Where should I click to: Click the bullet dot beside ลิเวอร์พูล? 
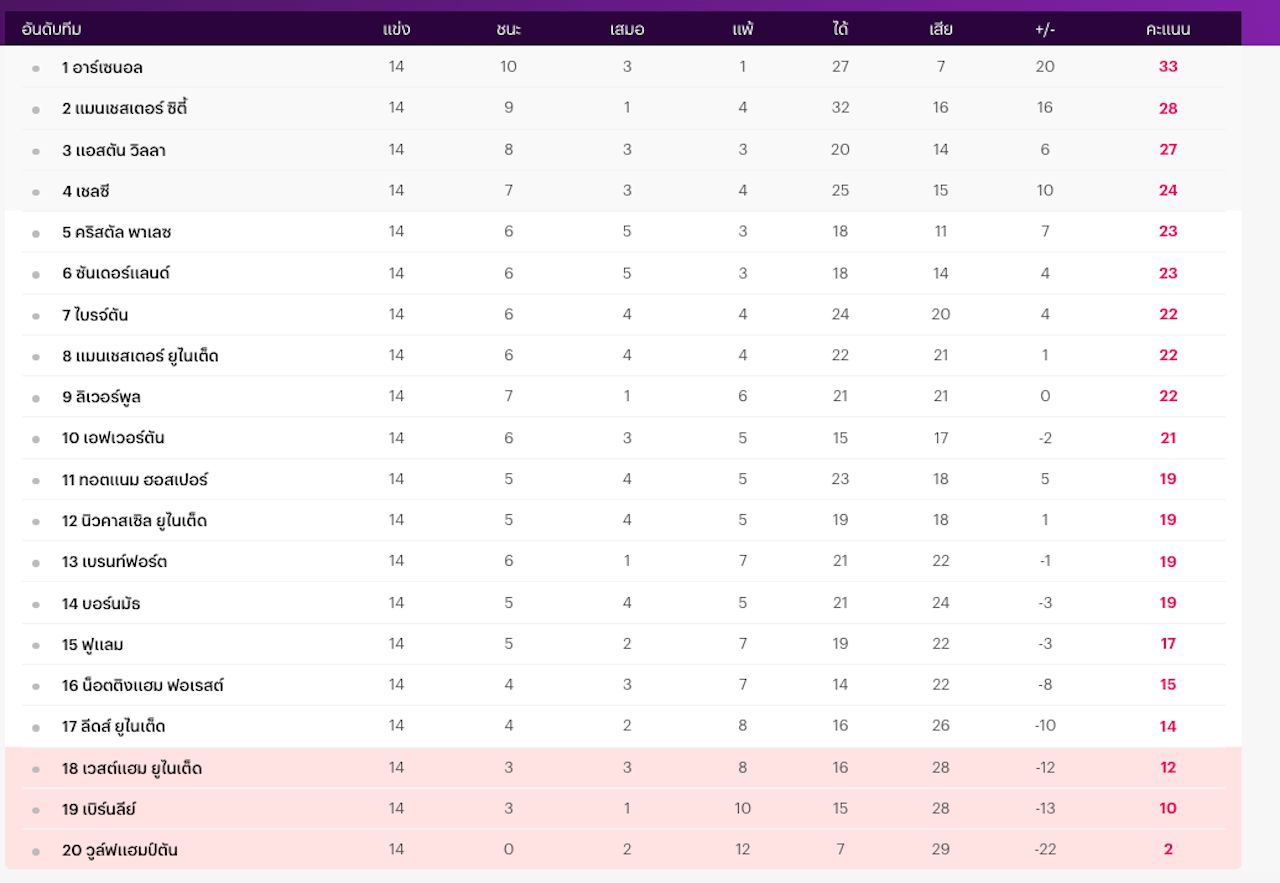tap(36, 398)
